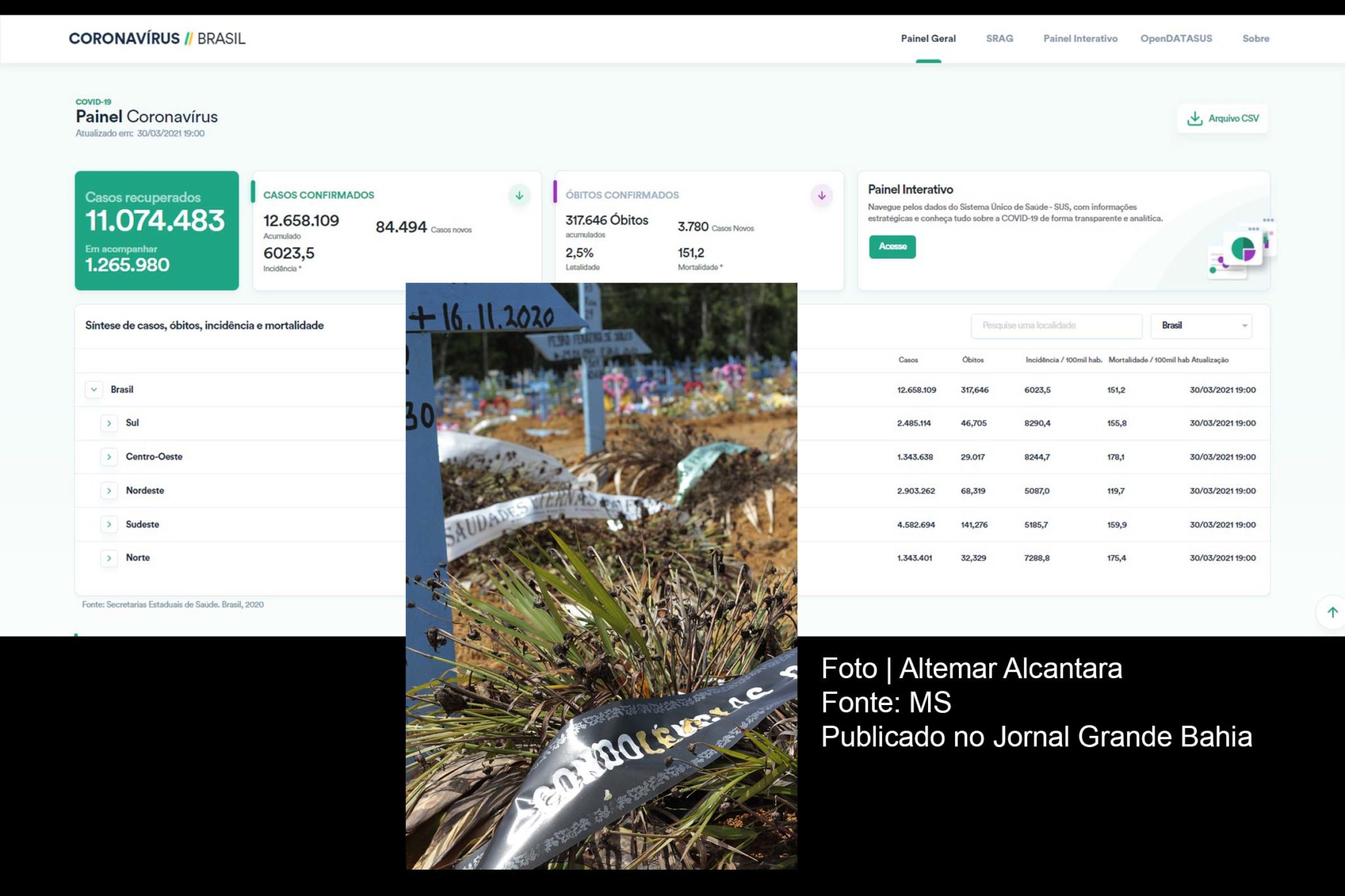Expand the Centro-Oeste region row
This screenshot has width=1345, height=896.
(x=109, y=457)
